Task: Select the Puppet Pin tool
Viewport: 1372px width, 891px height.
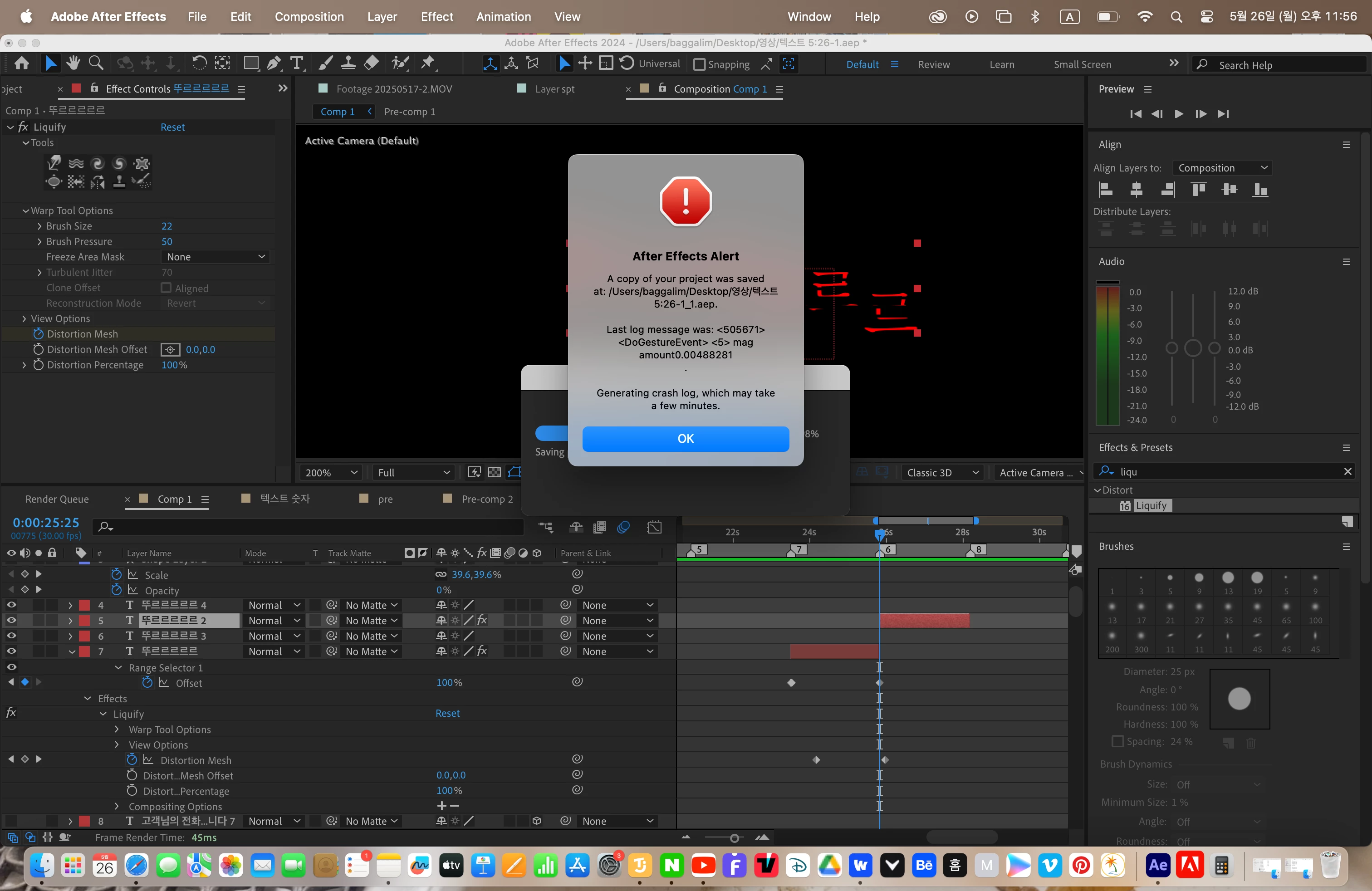Action: click(428, 64)
